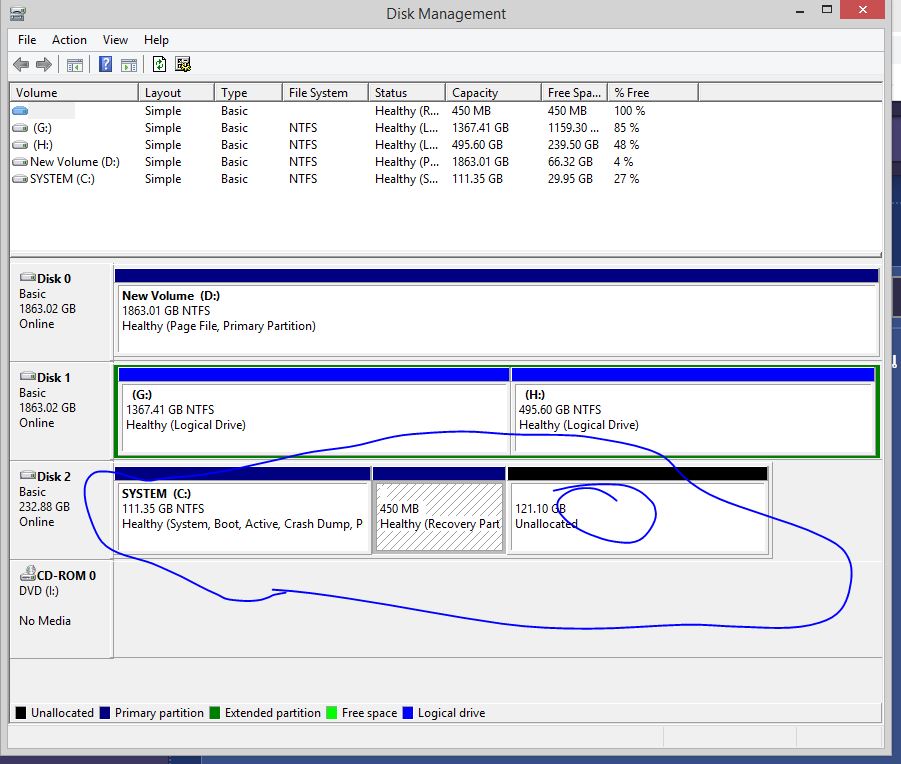Click the Back arrow in the toolbar

tap(21, 64)
